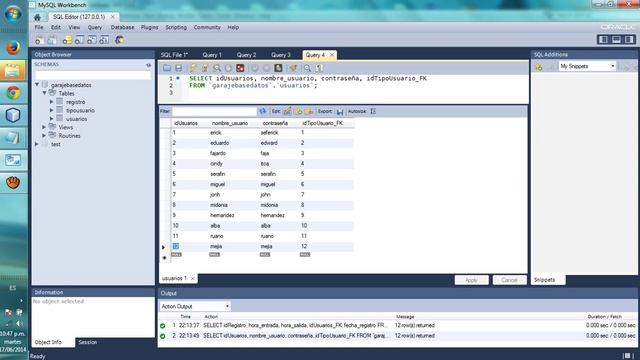
Task: Click the create new routine icon
Action: (104, 40)
